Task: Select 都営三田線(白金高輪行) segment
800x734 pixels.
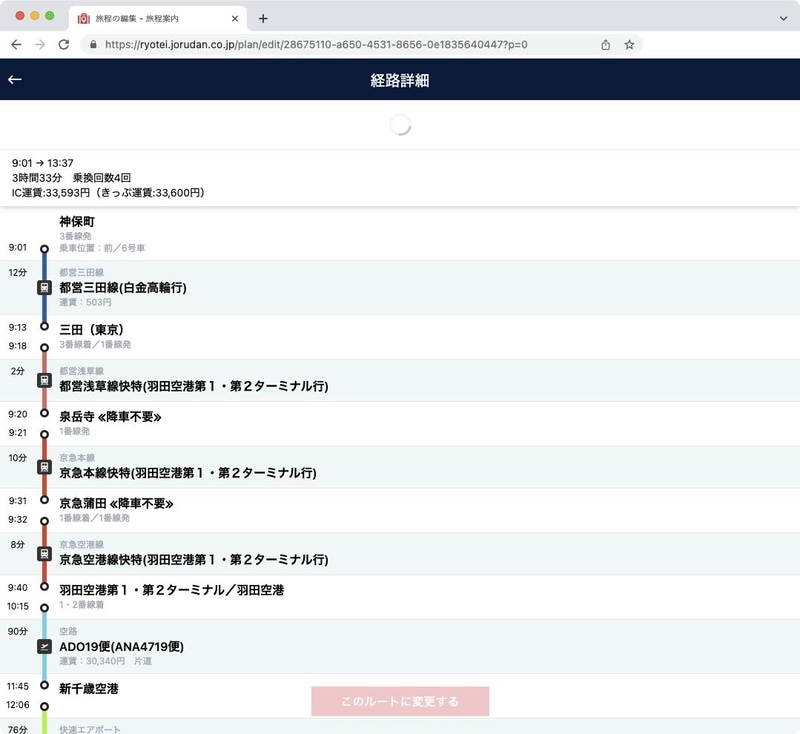Action: [123, 288]
